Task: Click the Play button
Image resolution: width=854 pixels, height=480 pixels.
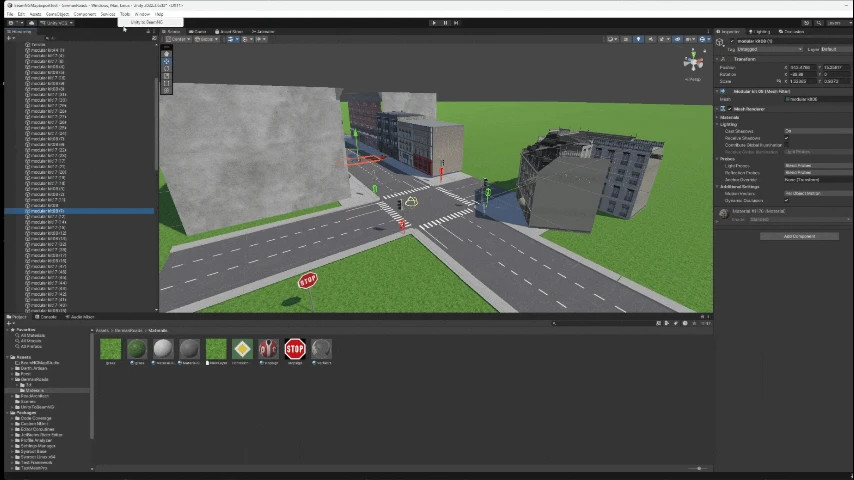Action: [434, 23]
